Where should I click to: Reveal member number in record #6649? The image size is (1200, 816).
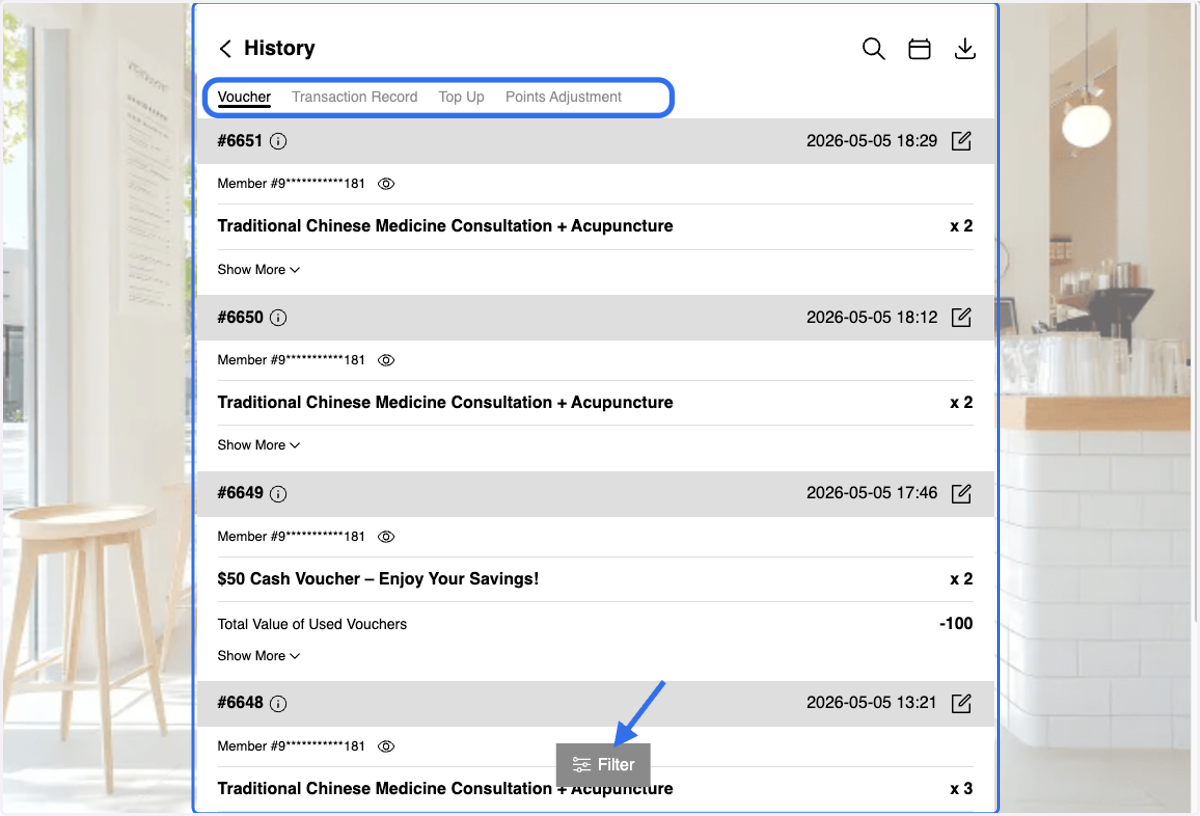pyautogui.click(x=387, y=537)
